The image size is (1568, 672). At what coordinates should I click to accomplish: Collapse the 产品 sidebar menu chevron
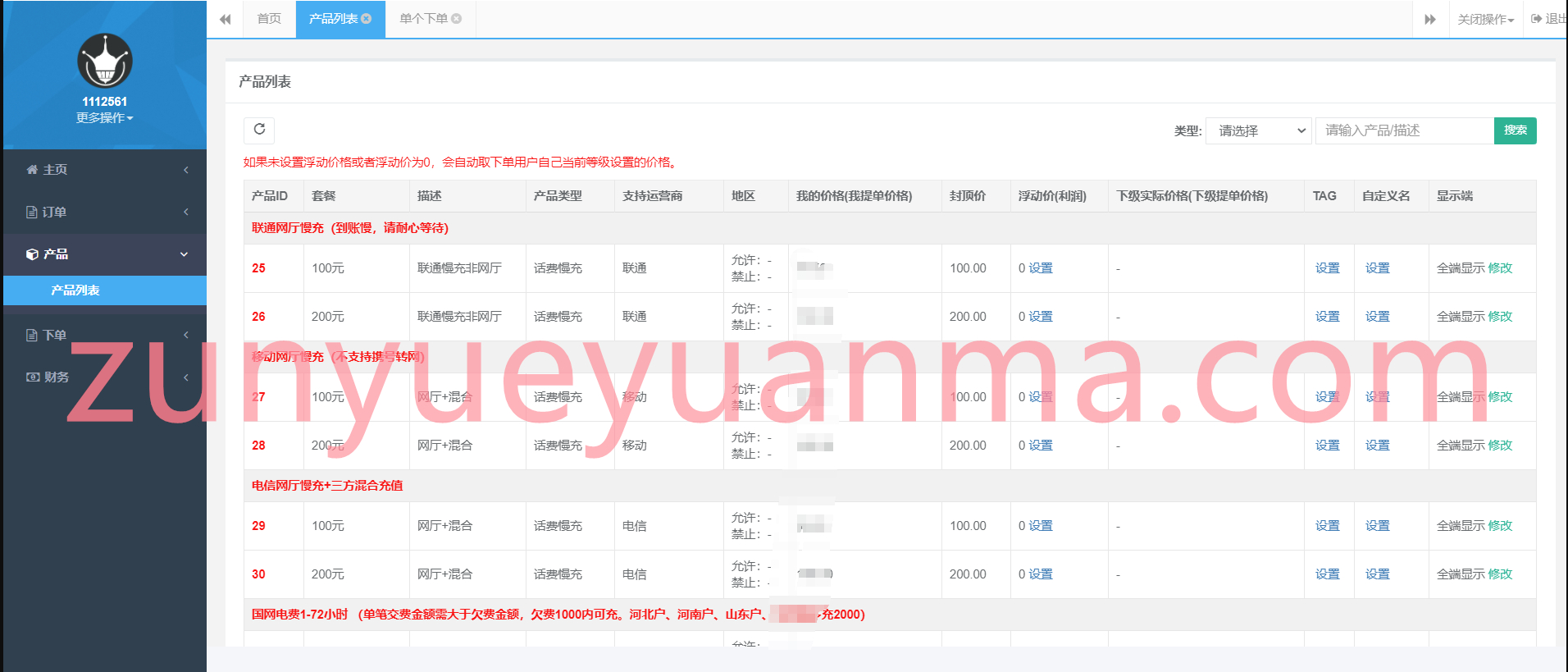click(185, 254)
